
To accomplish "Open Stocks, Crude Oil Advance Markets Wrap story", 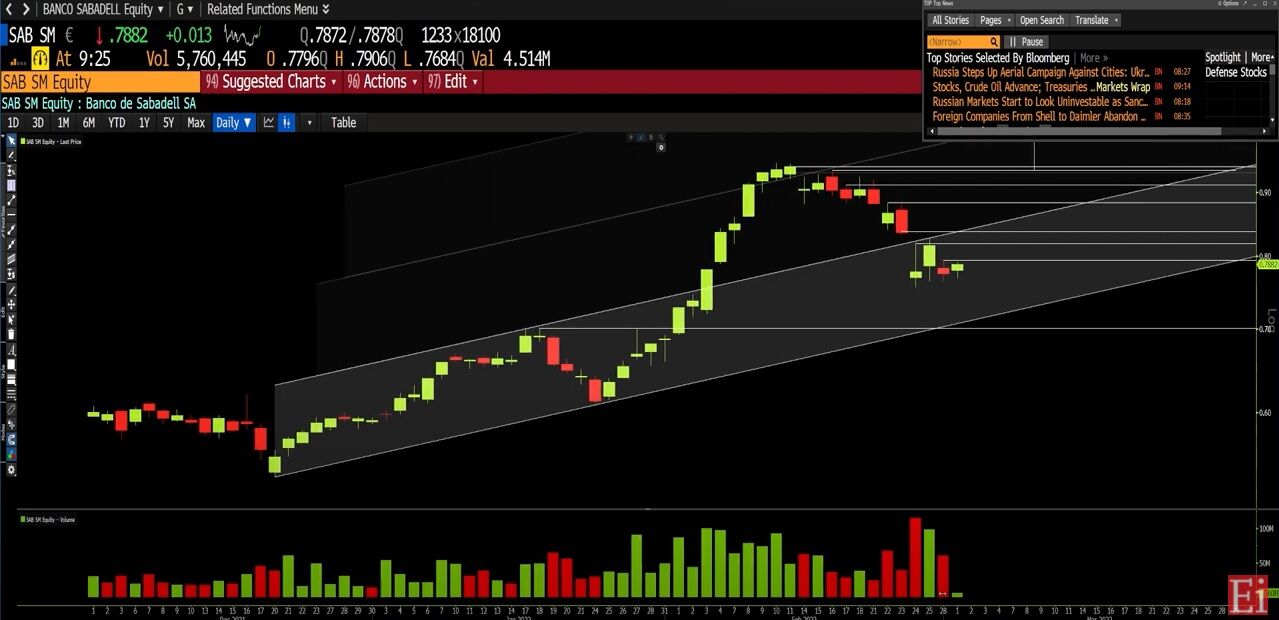I will (x=1041, y=87).
